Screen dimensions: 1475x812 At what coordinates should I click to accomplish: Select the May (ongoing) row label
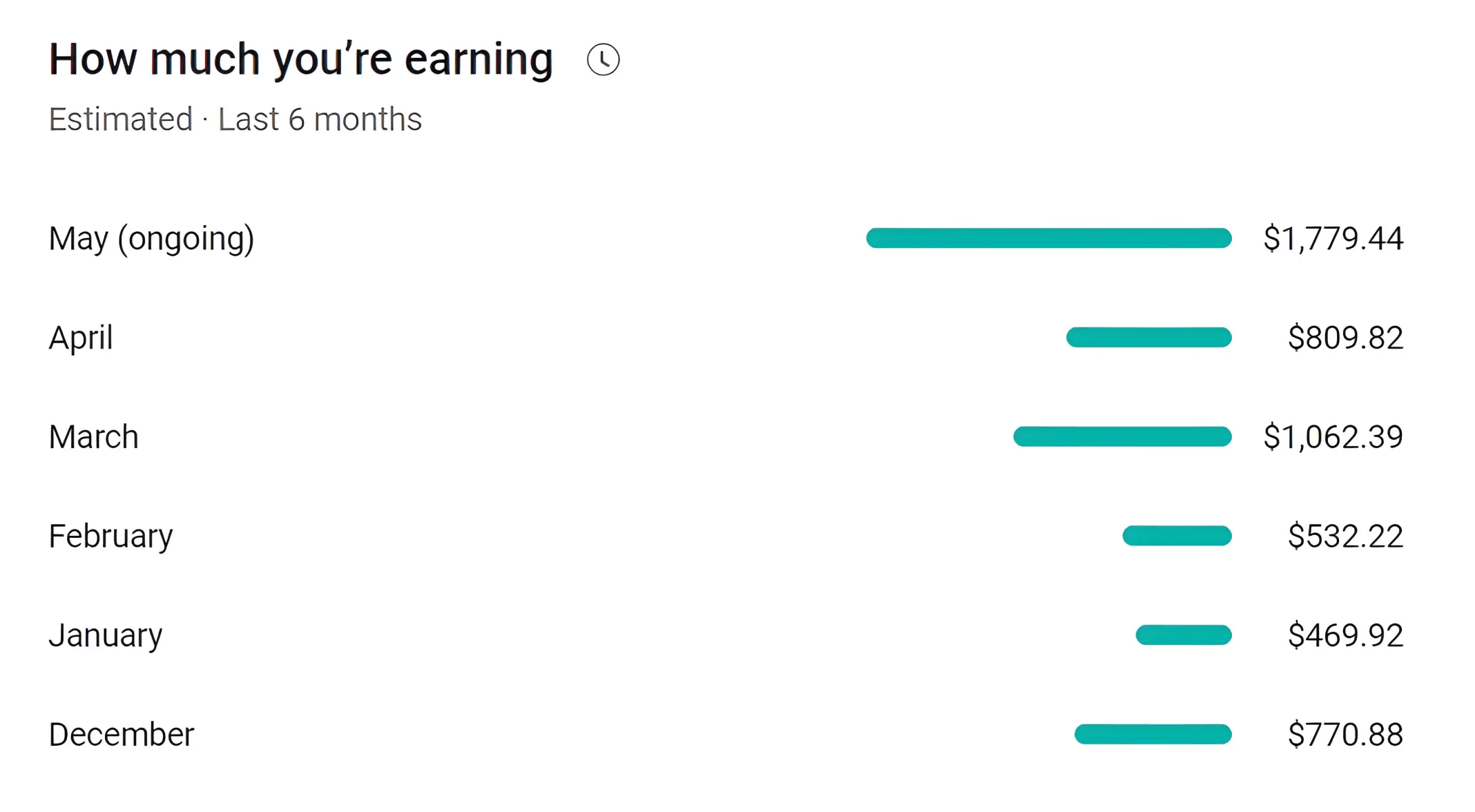(151, 239)
